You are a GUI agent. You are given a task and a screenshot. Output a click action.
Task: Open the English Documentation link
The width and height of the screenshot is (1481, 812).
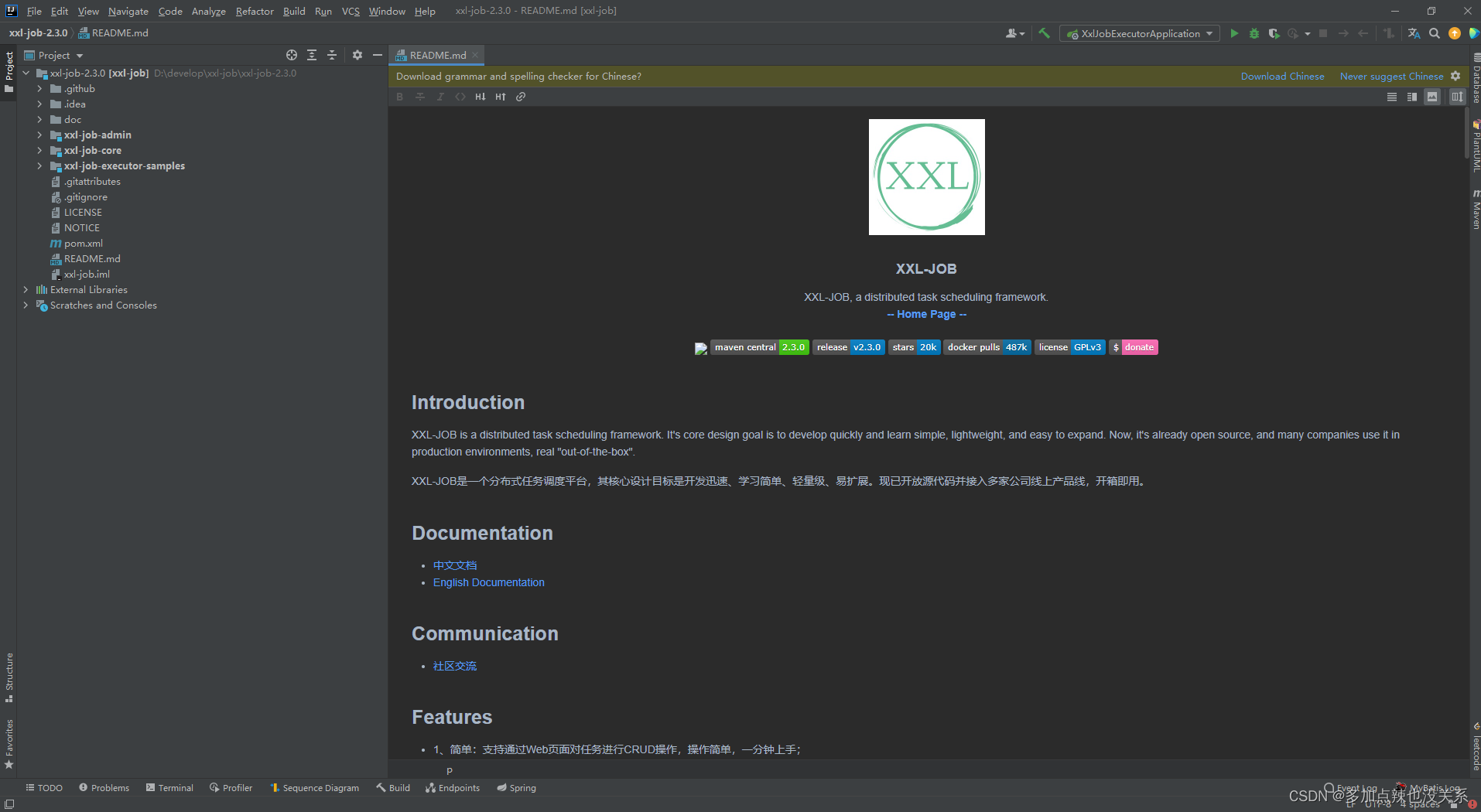pos(488,582)
